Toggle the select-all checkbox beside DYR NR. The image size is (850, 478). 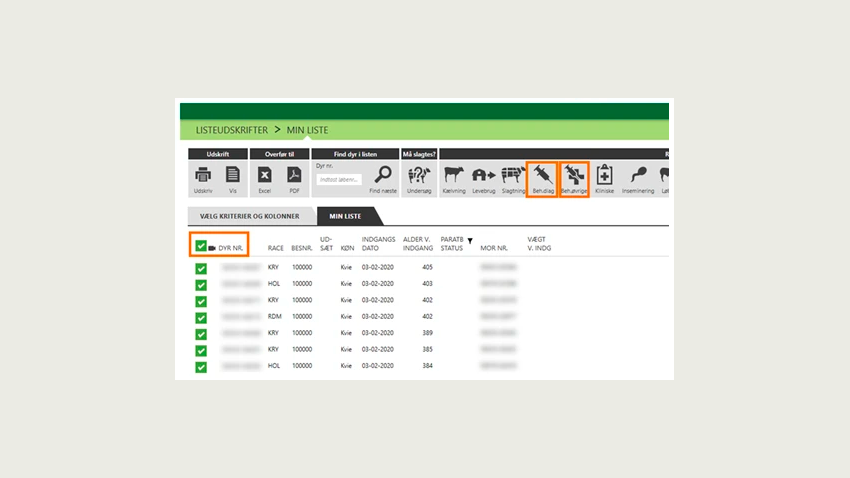[201, 245]
